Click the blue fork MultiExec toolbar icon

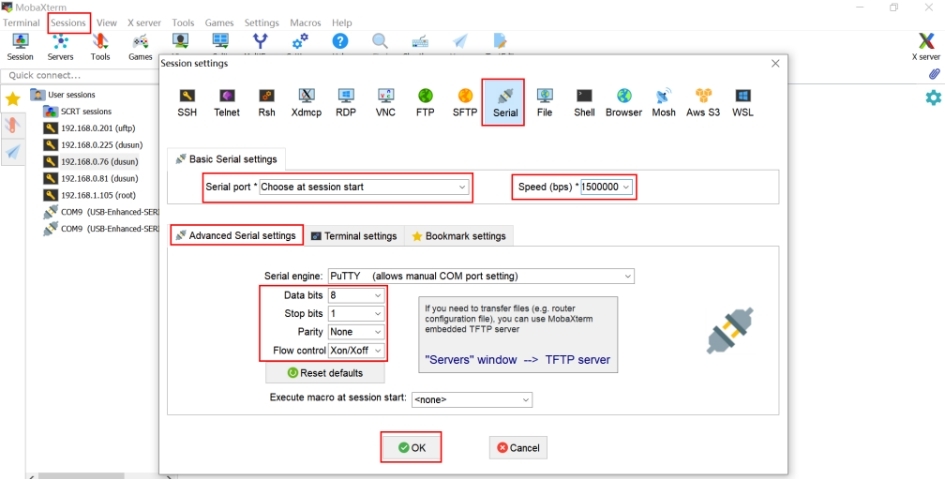pyautogui.click(x=260, y=42)
